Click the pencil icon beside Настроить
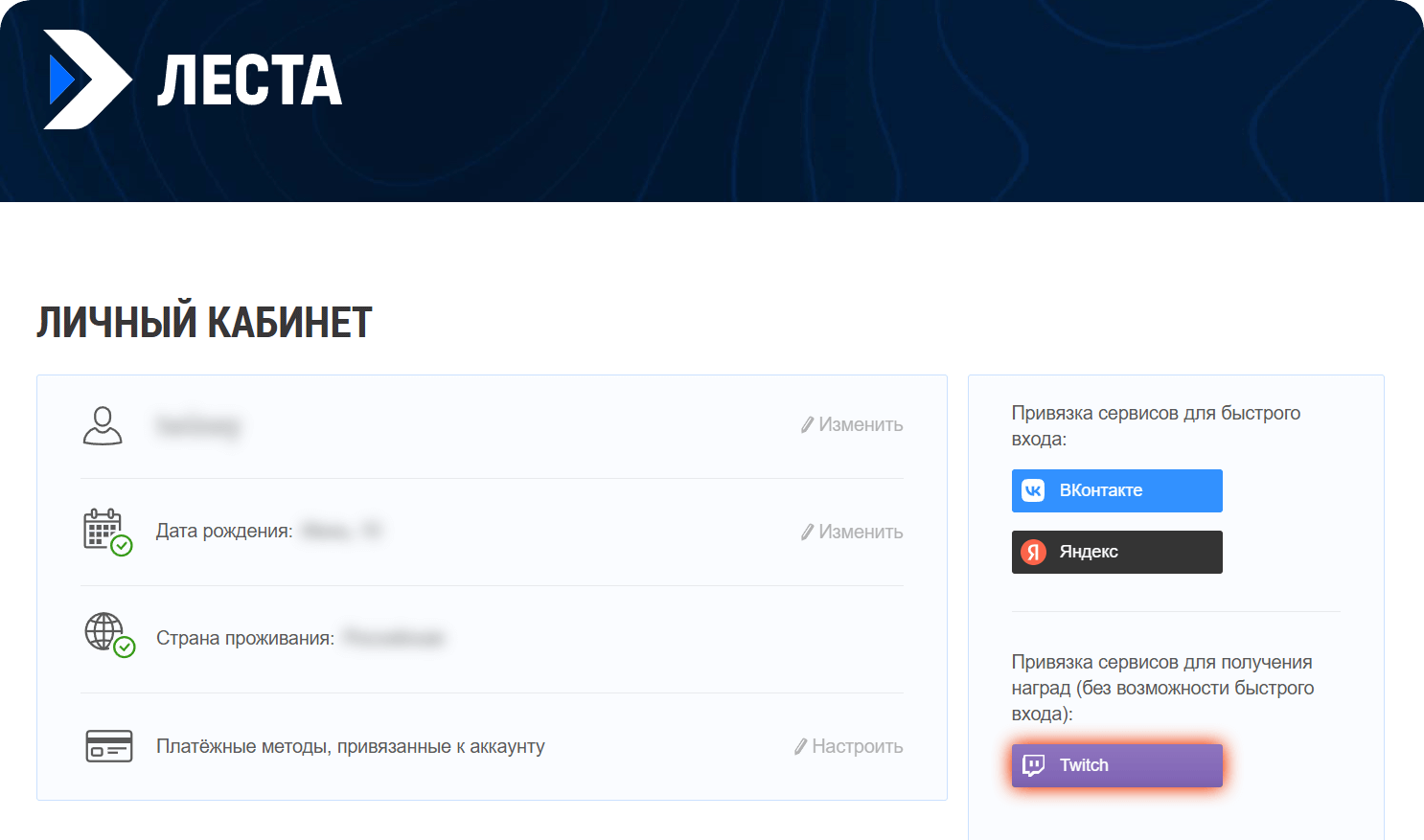Viewport: 1424px width, 840px height. point(800,747)
